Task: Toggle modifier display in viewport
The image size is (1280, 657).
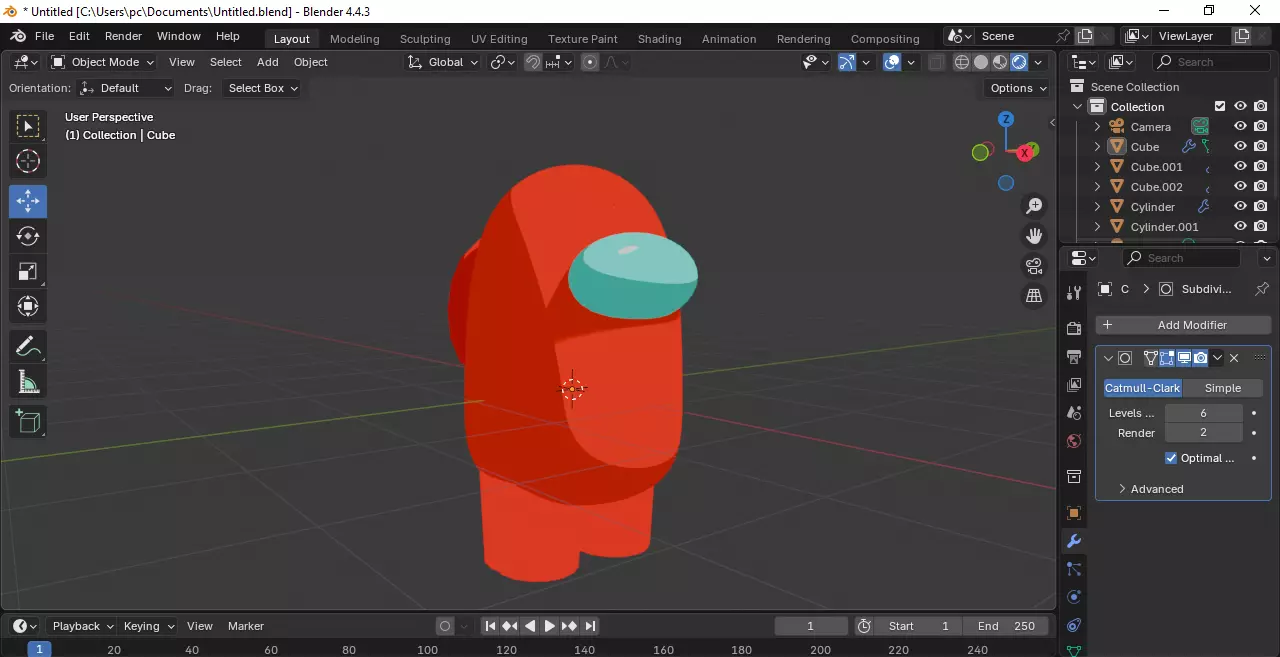Action: 1184,358
